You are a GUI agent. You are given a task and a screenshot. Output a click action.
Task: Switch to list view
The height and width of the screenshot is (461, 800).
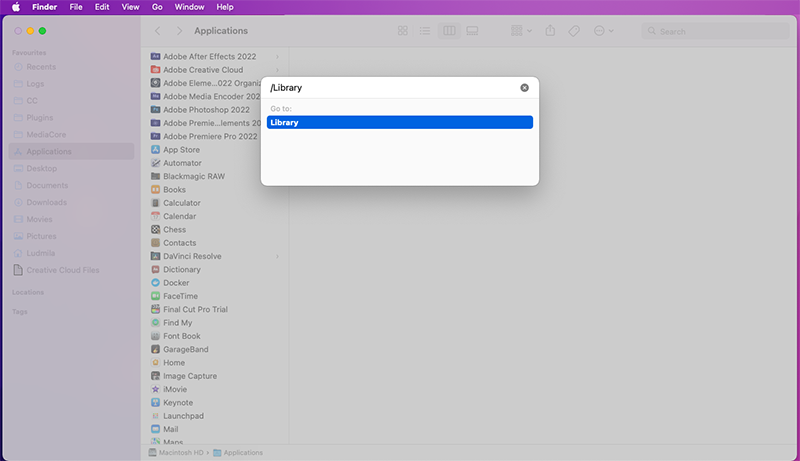pos(424,31)
